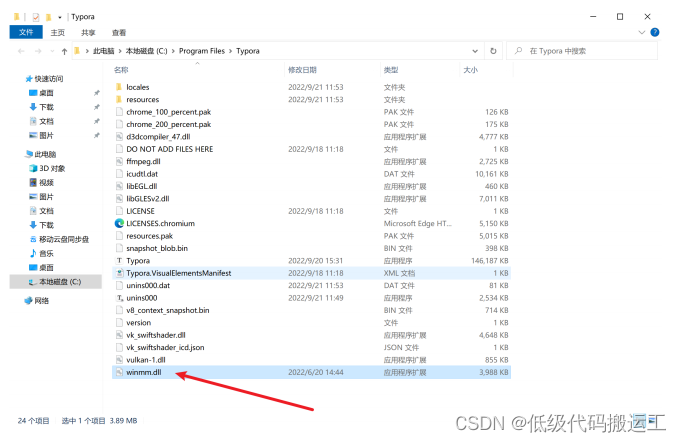Click the Typora application icon
Screen dimensions: 681x442
coord(119,261)
